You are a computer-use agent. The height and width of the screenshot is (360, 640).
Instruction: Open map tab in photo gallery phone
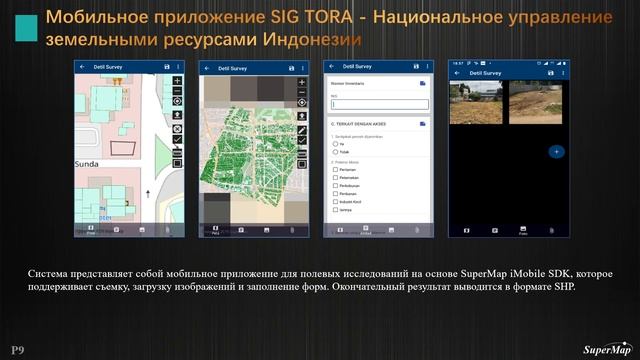click(467, 231)
